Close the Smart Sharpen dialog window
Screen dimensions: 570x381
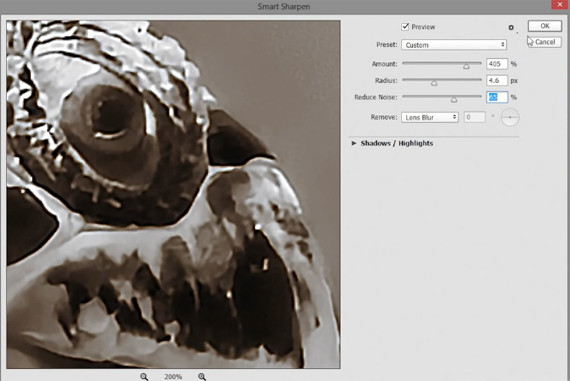coord(560,4)
